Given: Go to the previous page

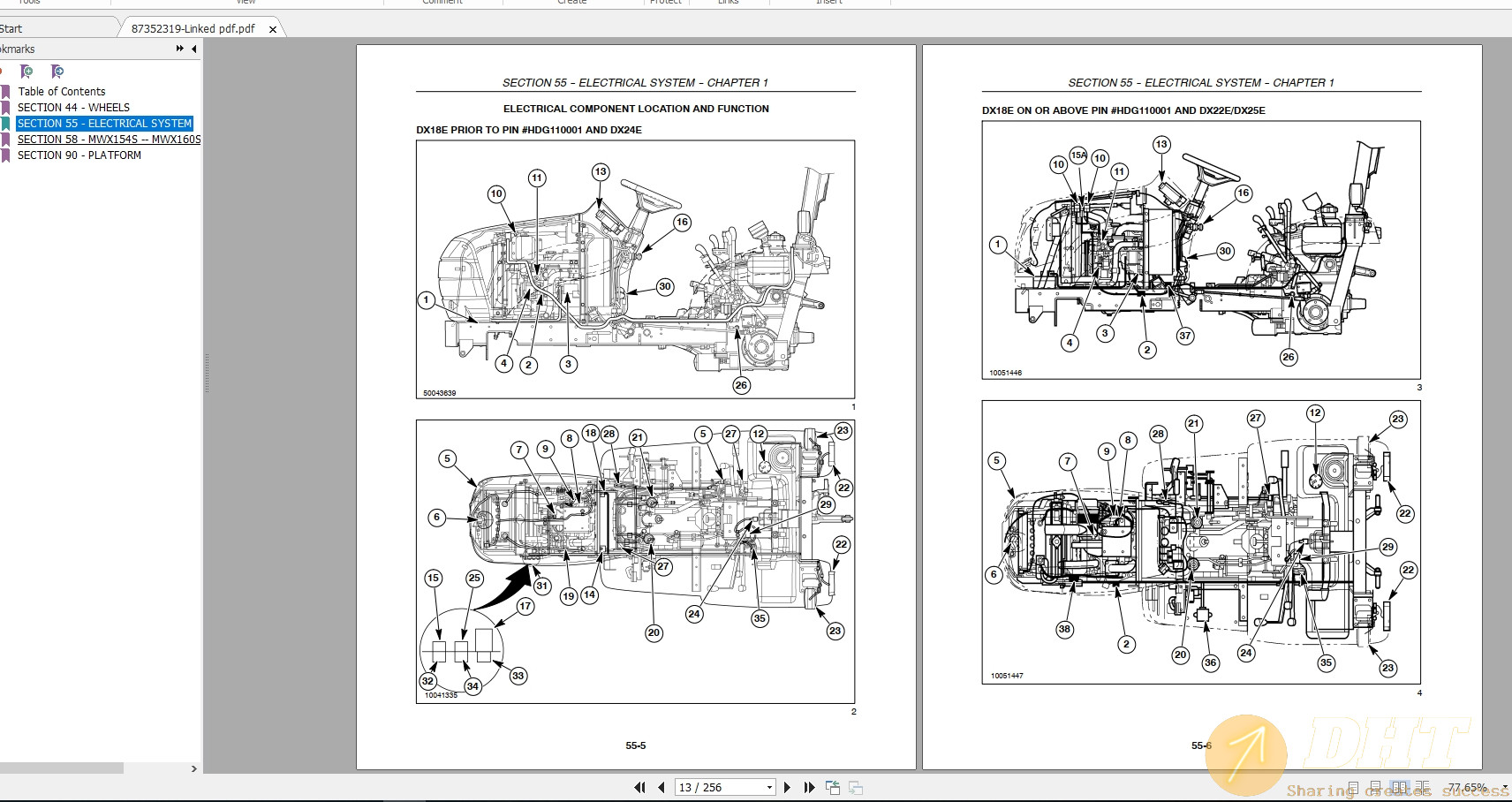Looking at the screenshot, I should click(661, 786).
